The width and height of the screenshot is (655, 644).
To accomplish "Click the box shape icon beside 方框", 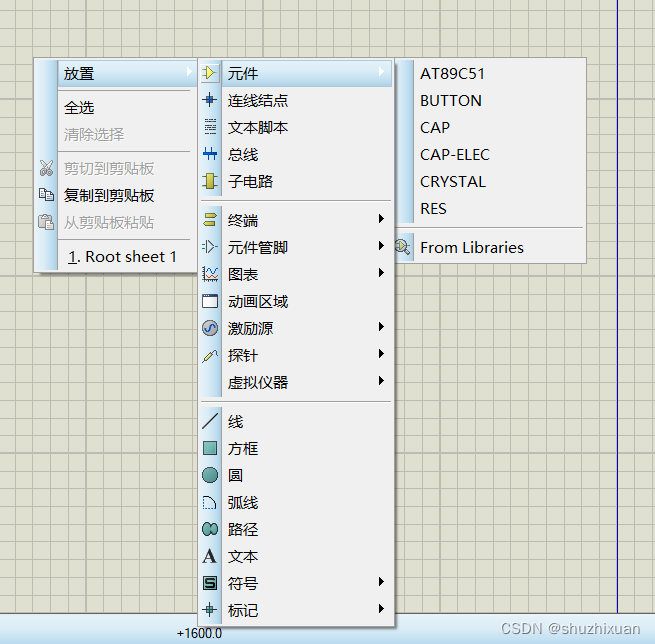I will click(x=210, y=448).
